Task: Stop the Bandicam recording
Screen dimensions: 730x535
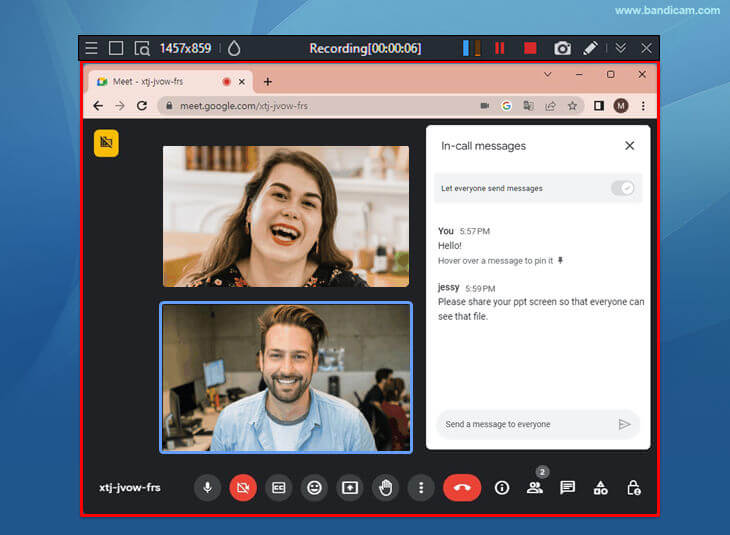Action: (530, 48)
